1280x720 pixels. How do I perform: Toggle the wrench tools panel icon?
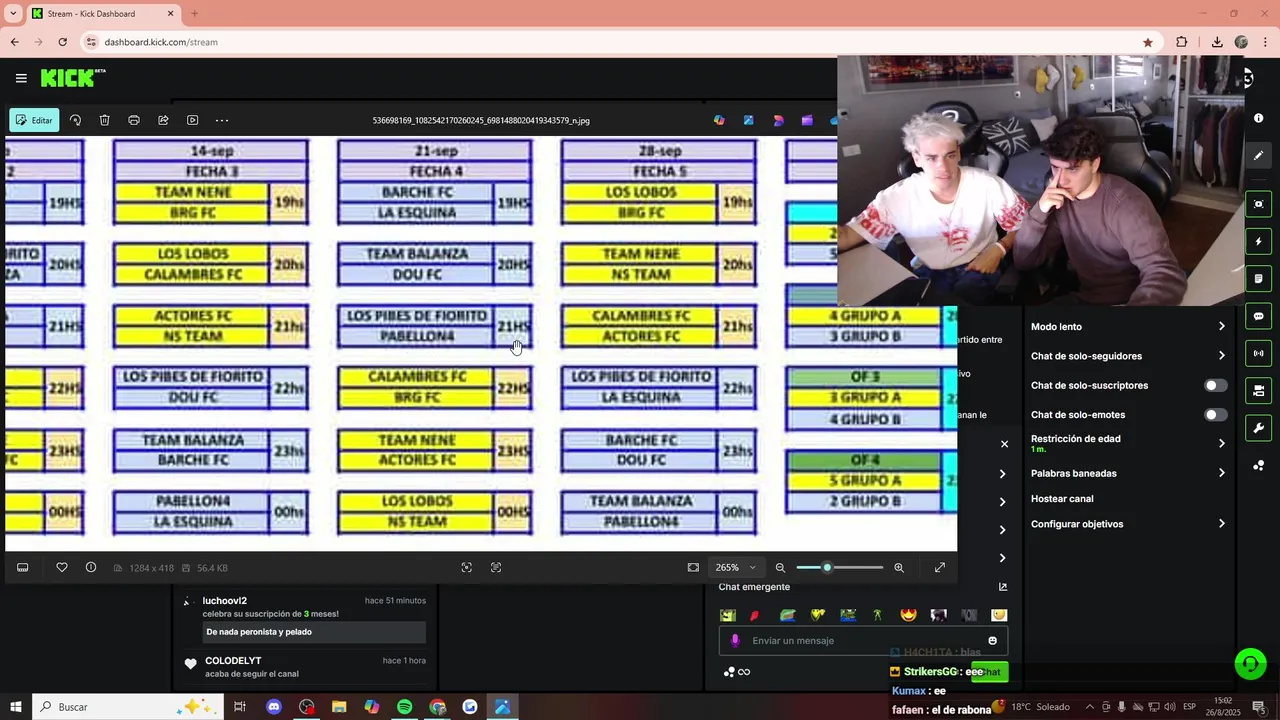click(1258, 428)
